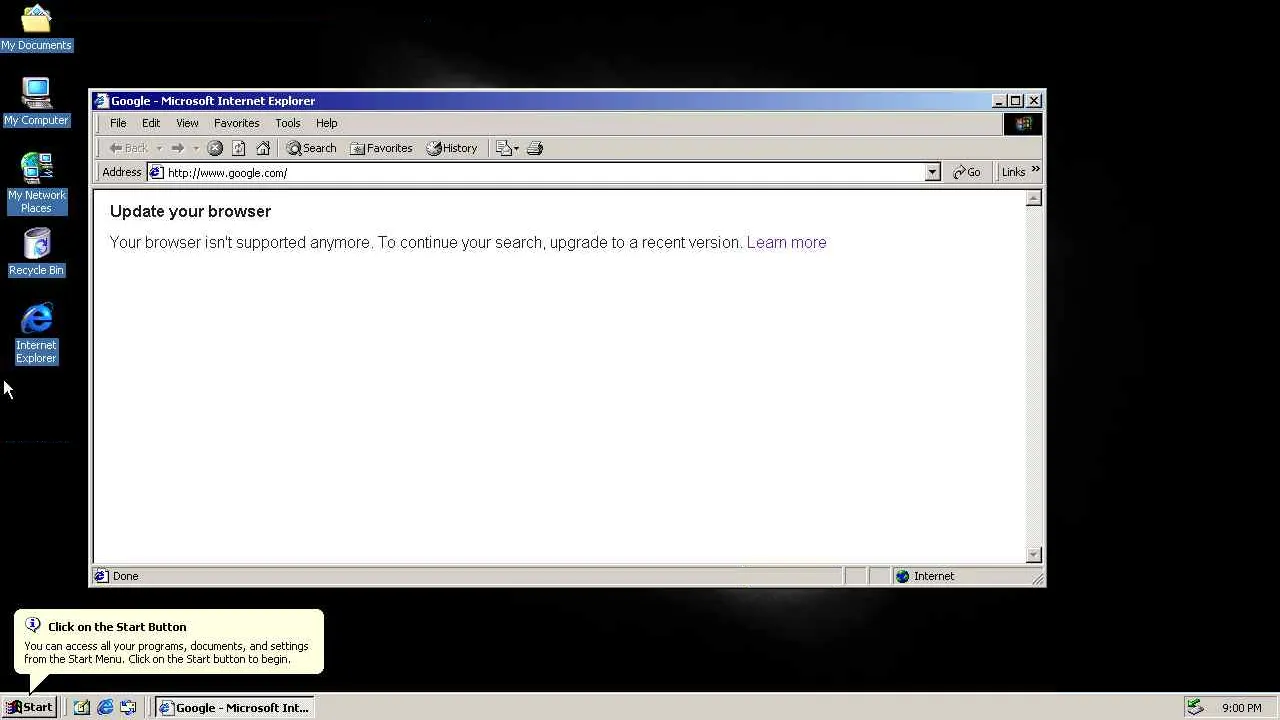Expand the Links toolbar chevron
This screenshot has width=1280, height=720.
[x=1035, y=170]
